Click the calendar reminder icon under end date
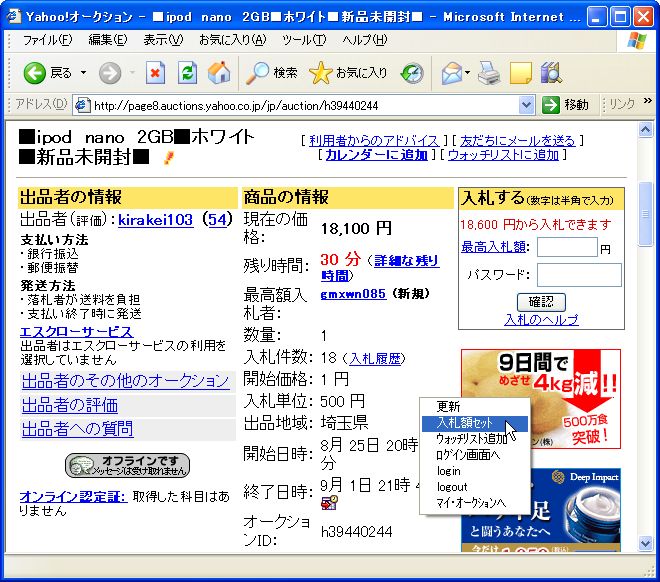Screen dimensions: 660x582 pos(329,502)
